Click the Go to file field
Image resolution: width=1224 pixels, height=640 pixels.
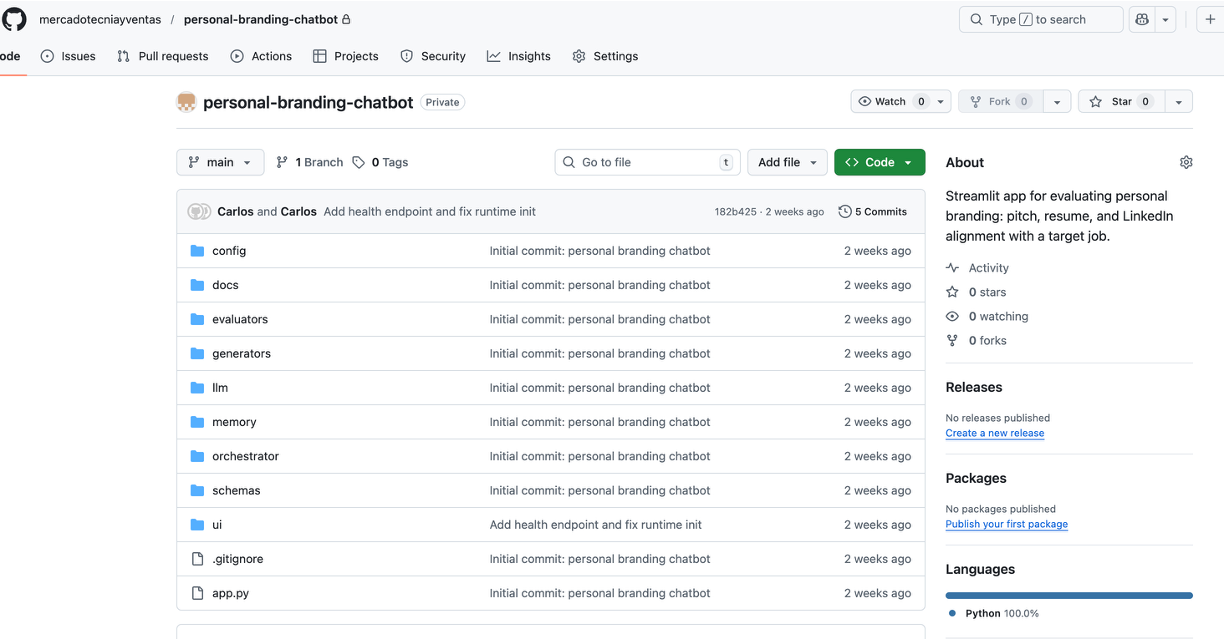click(x=647, y=162)
